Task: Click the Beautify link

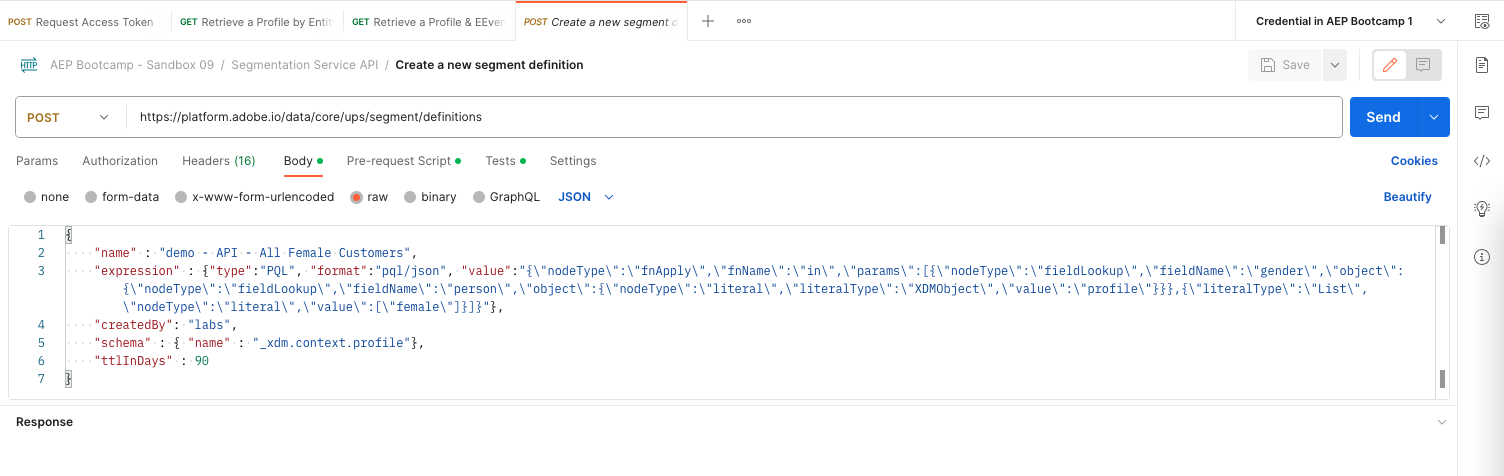Action: (x=1407, y=197)
